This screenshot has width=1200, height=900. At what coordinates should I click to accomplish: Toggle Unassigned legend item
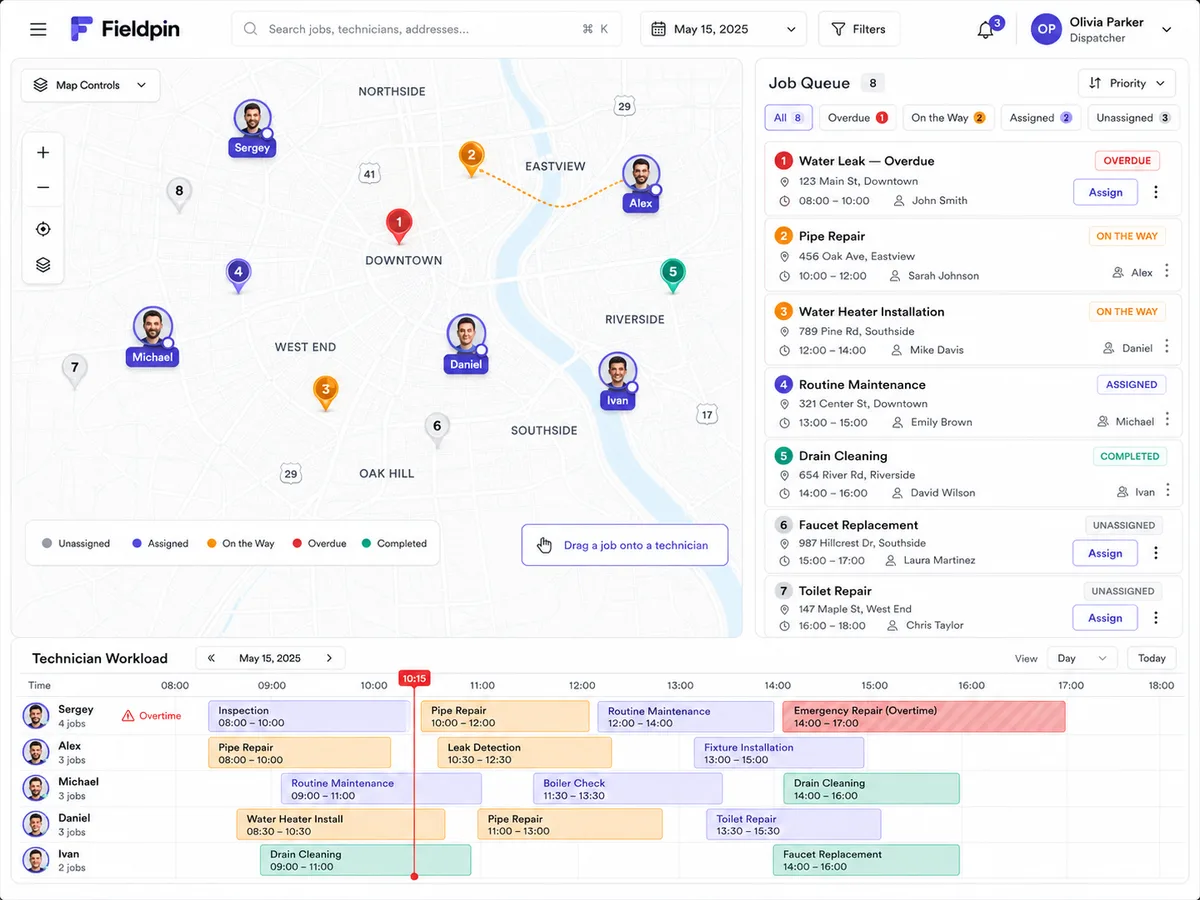(x=76, y=544)
